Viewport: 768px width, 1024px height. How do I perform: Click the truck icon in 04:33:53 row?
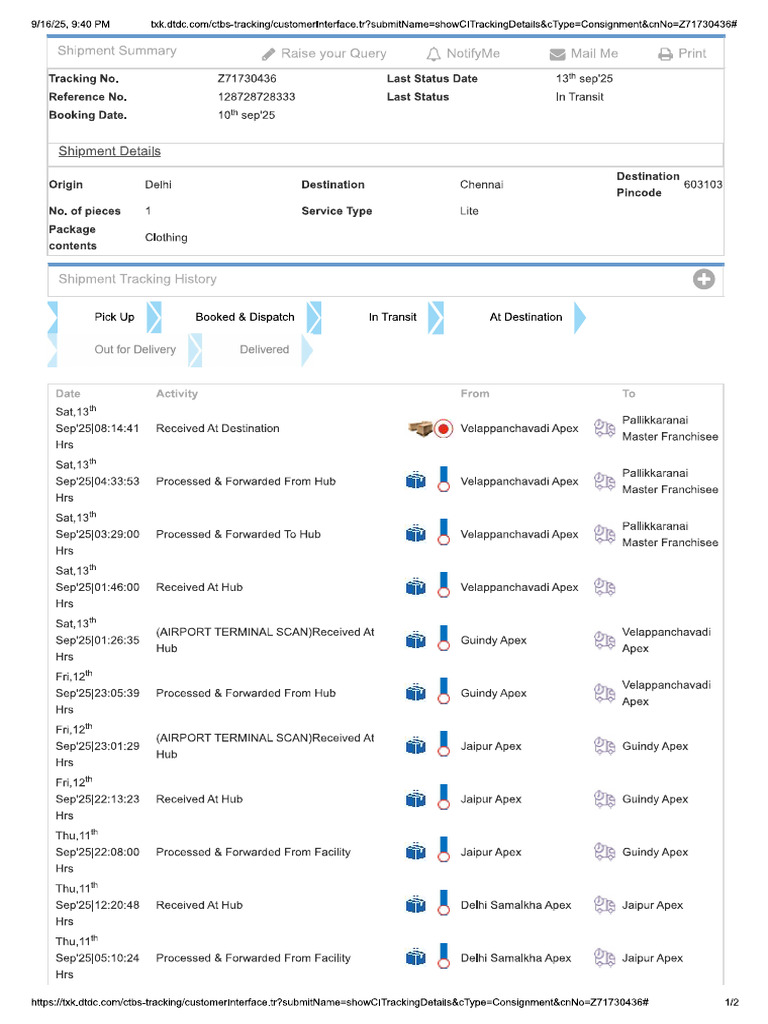tap(604, 481)
